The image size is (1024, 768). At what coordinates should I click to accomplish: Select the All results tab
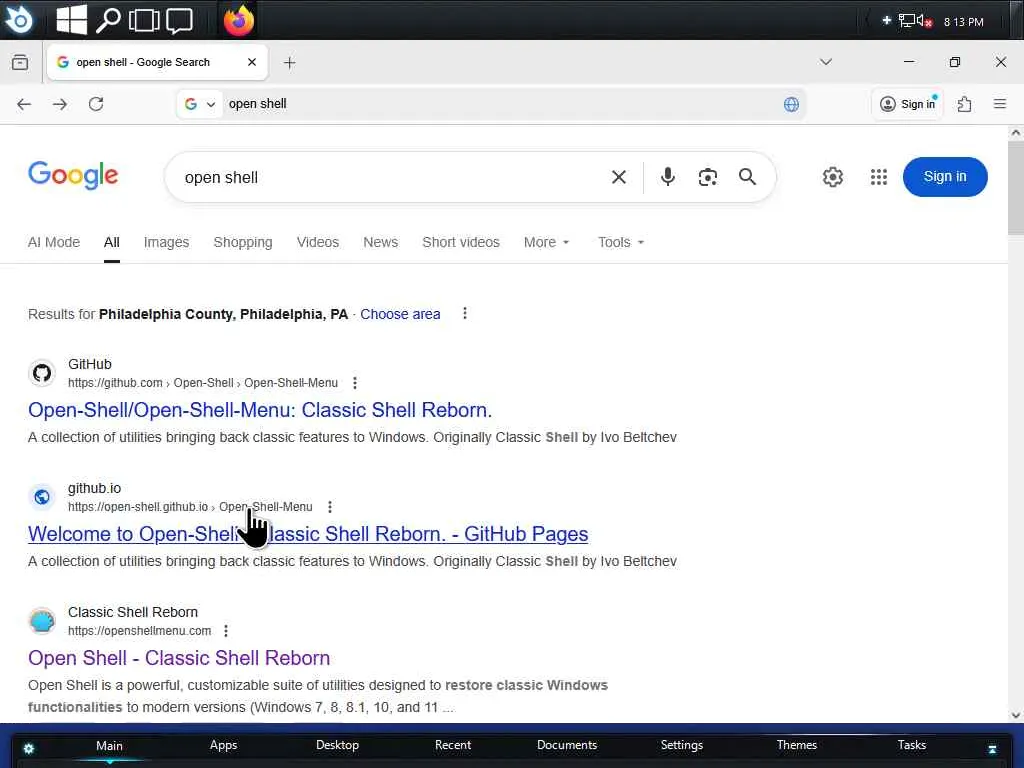pos(112,242)
